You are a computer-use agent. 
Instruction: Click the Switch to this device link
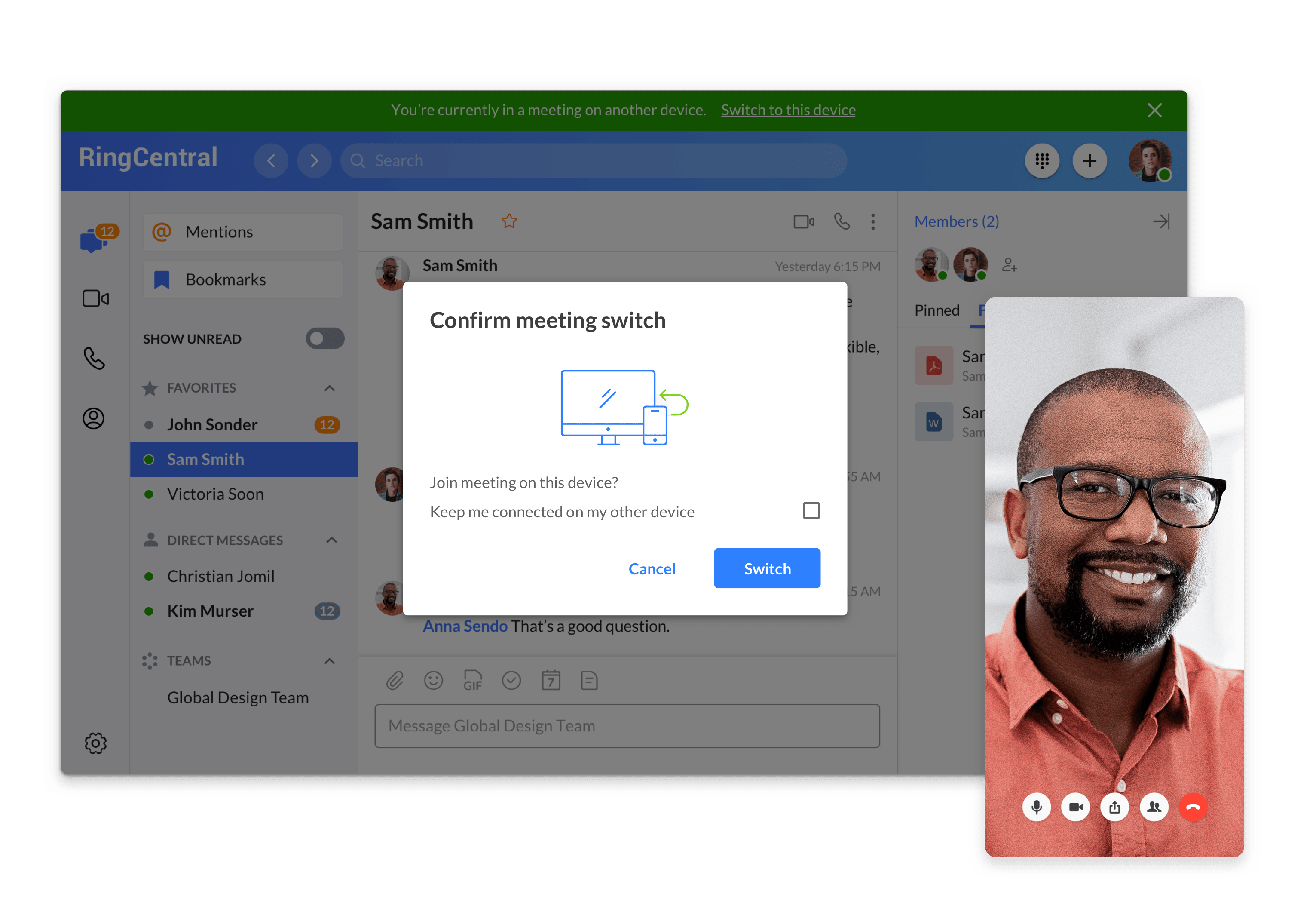pos(788,110)
